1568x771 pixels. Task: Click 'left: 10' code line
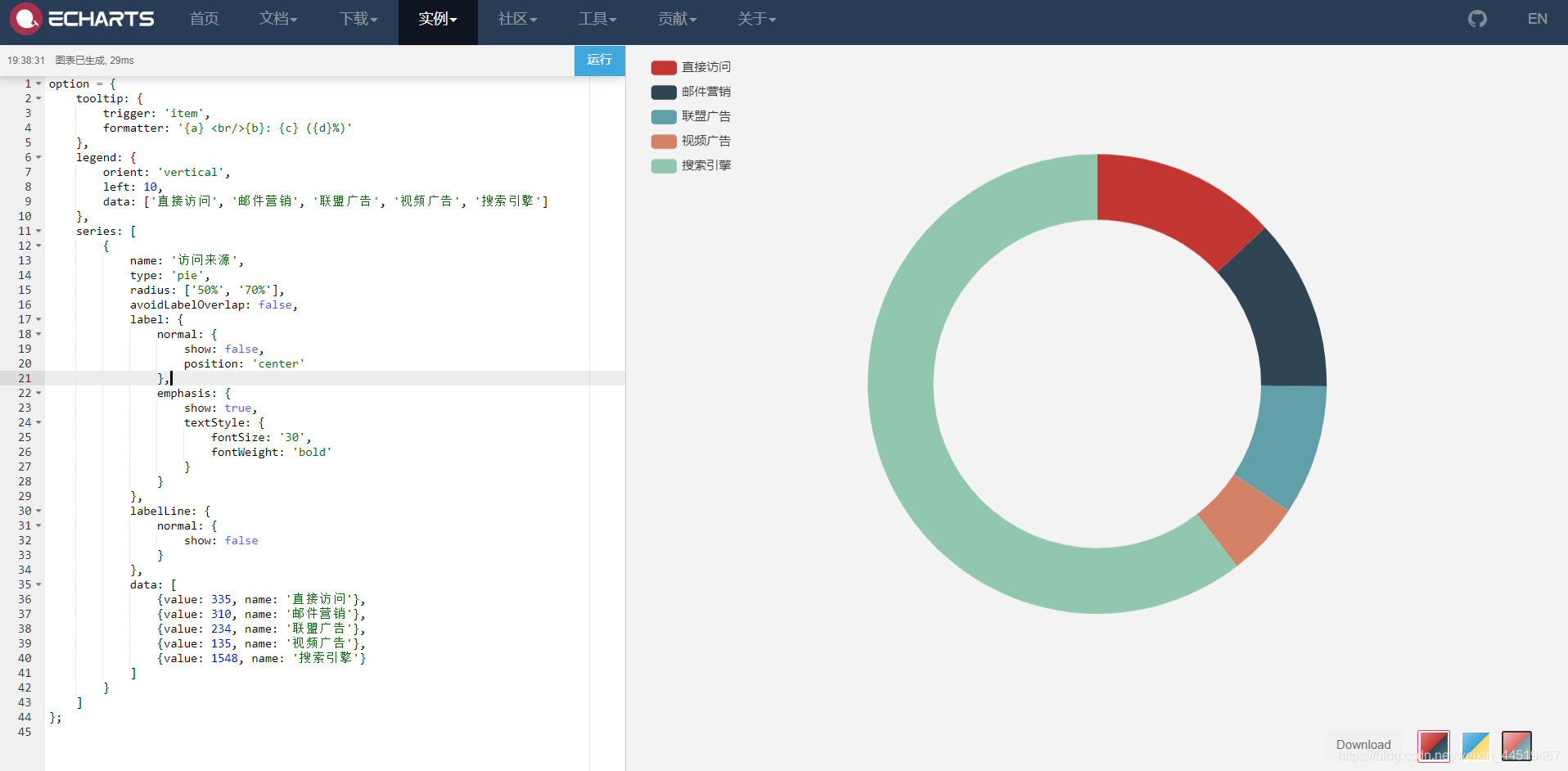[x=133, y=187]
